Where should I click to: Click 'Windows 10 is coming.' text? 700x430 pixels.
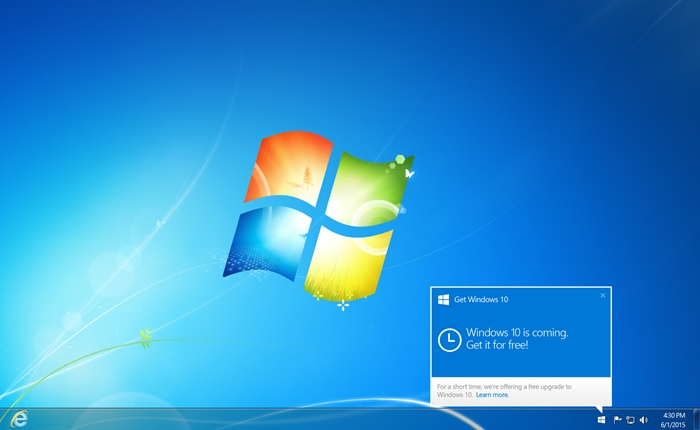pyautogui.click(x=517, y=333)
